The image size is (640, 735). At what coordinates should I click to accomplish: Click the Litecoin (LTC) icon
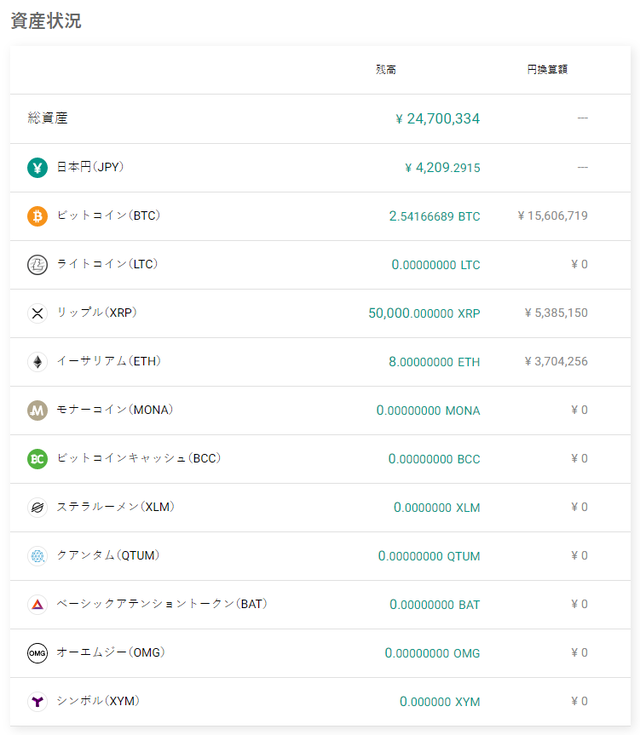pyautogui.click(x=38, y=265)
